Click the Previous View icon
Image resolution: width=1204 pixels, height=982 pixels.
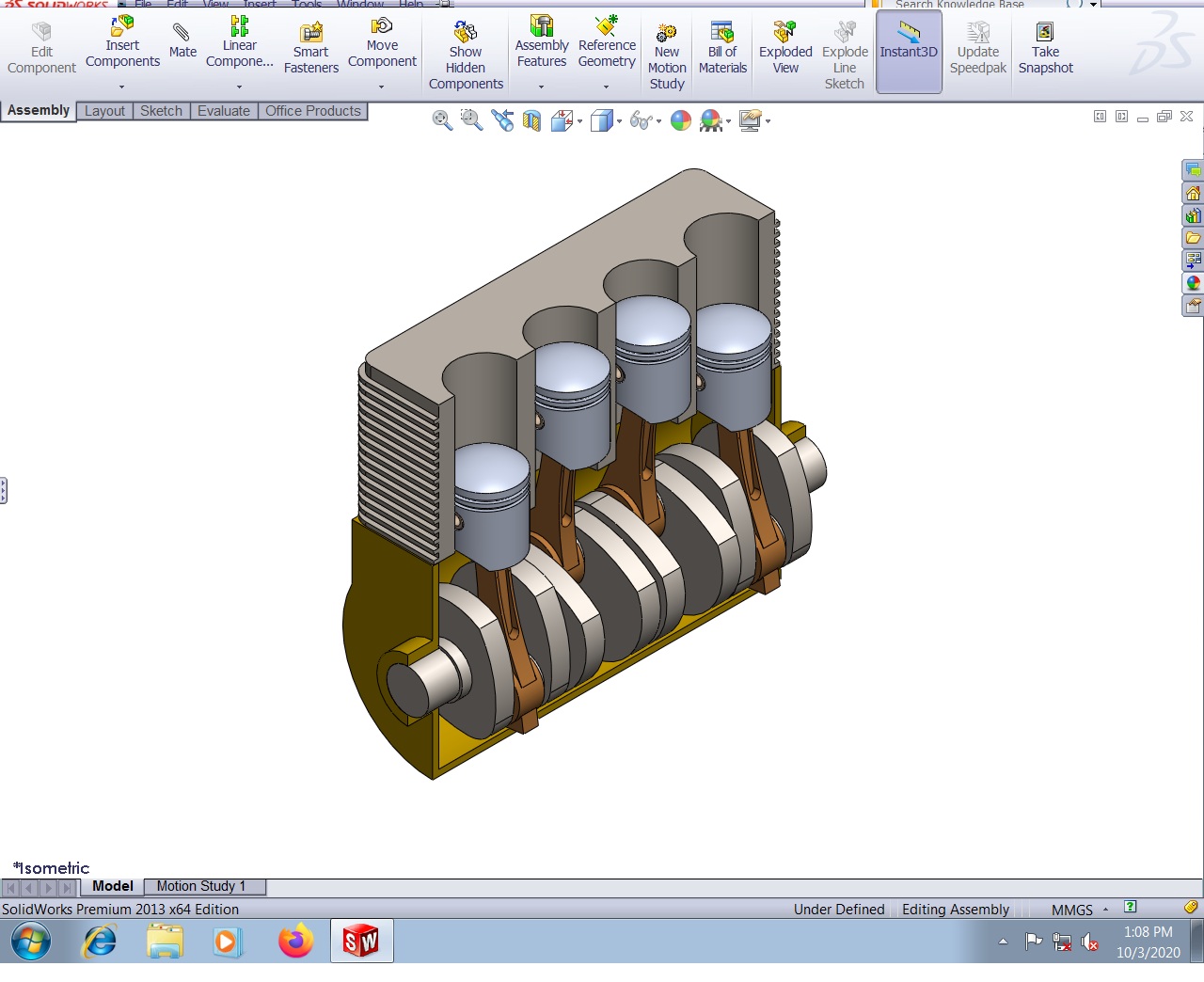tap(502, 120)
